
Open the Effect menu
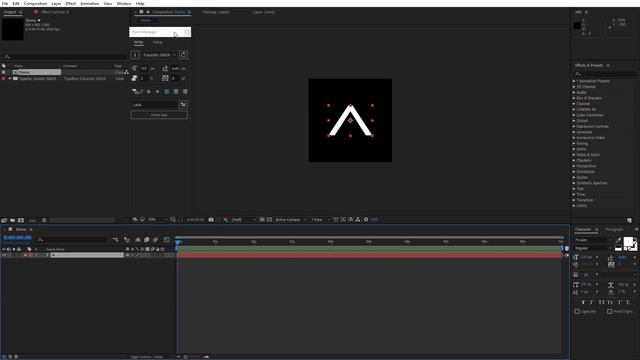click(x=71, y=3)
